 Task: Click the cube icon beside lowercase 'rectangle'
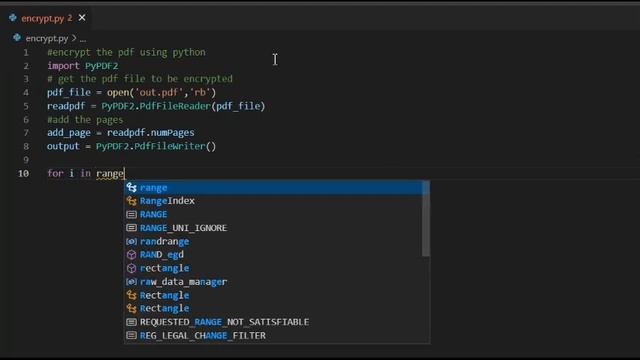131,268
